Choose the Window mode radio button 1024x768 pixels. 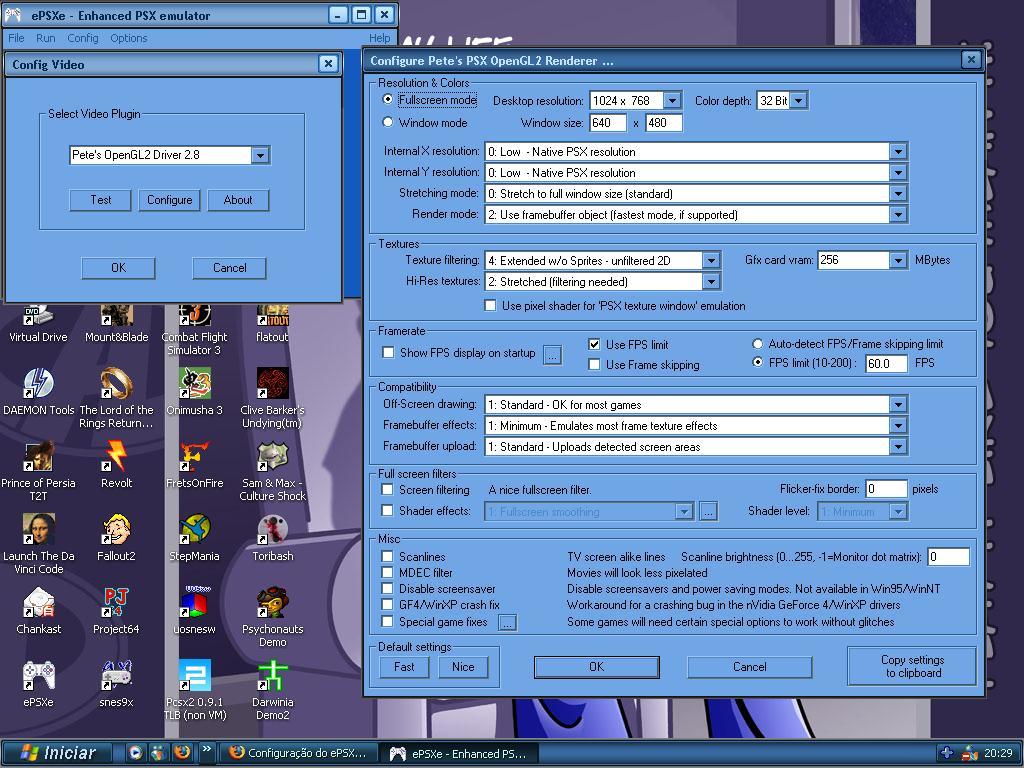[388, 122]
